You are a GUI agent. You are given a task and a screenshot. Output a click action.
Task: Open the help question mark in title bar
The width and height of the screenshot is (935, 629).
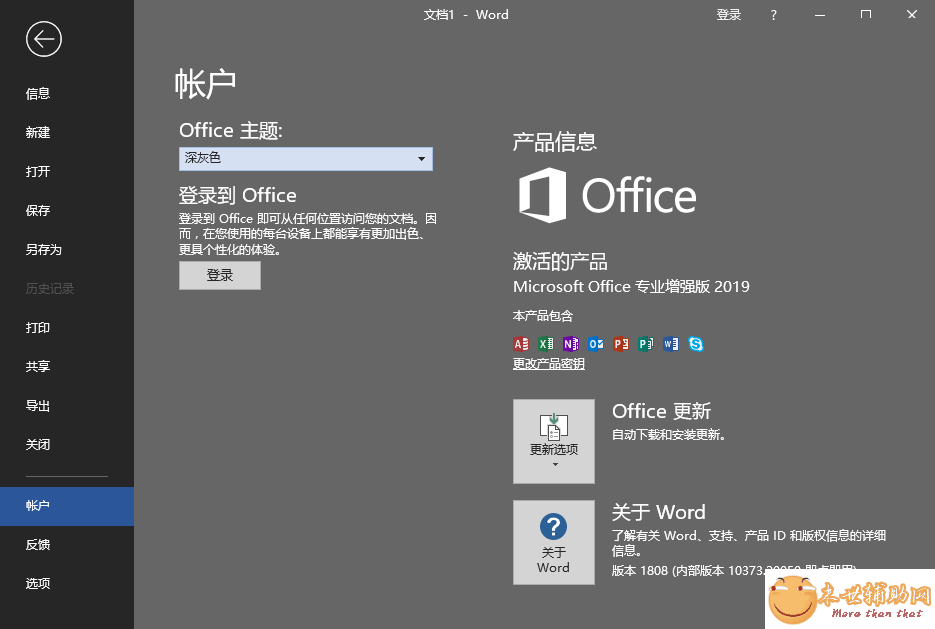tap(773, 15)
